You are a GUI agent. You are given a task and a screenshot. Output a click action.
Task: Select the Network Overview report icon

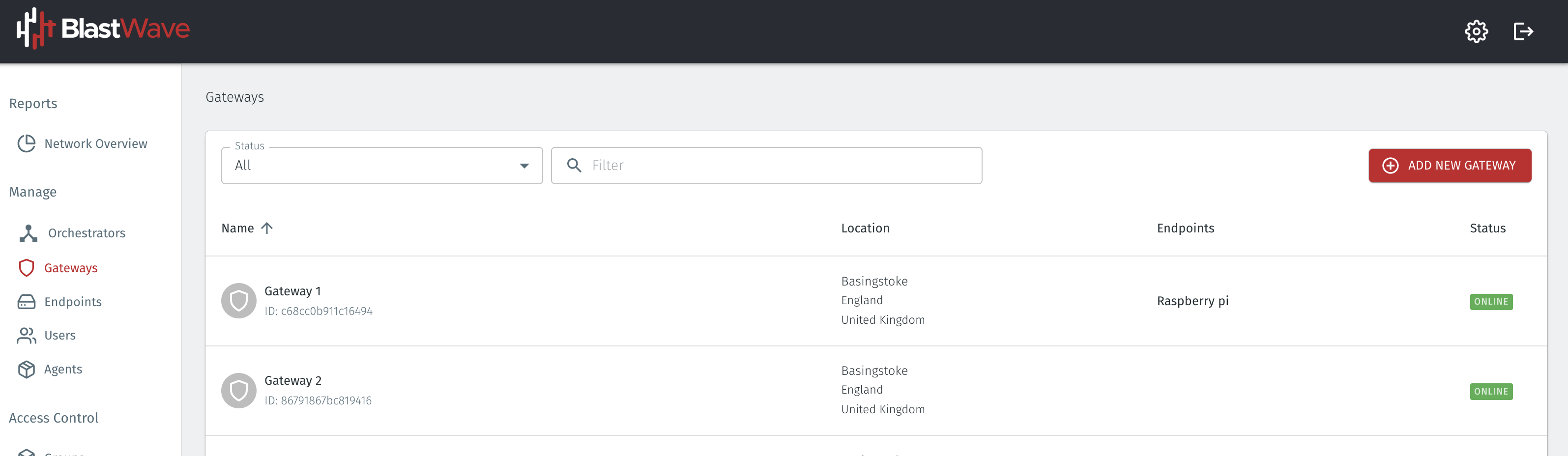27,143
